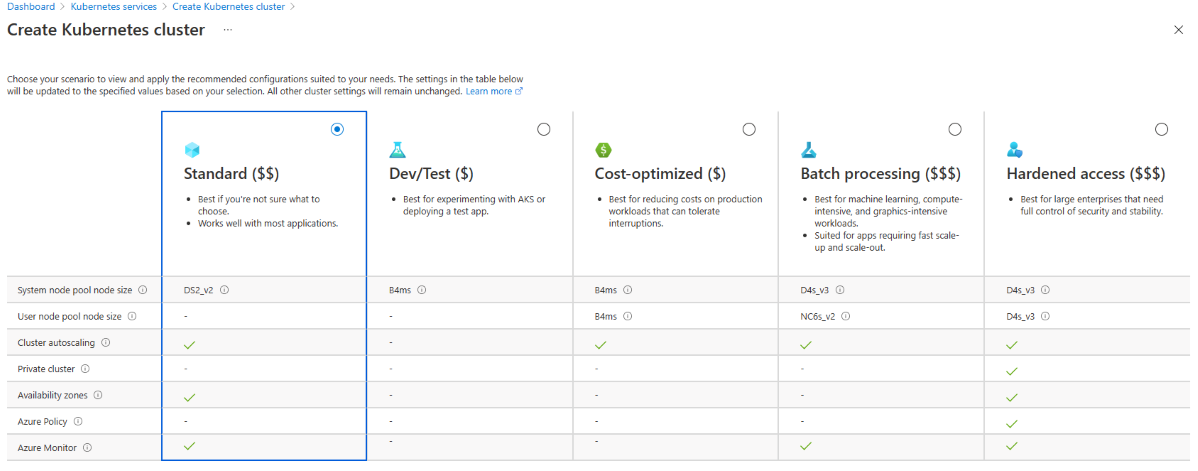The height and width of the screenshot is (471, 1198).
Task: Click info icon next to Cluster autoscaling
Action: pyautogui.click(x=106, y=343)
